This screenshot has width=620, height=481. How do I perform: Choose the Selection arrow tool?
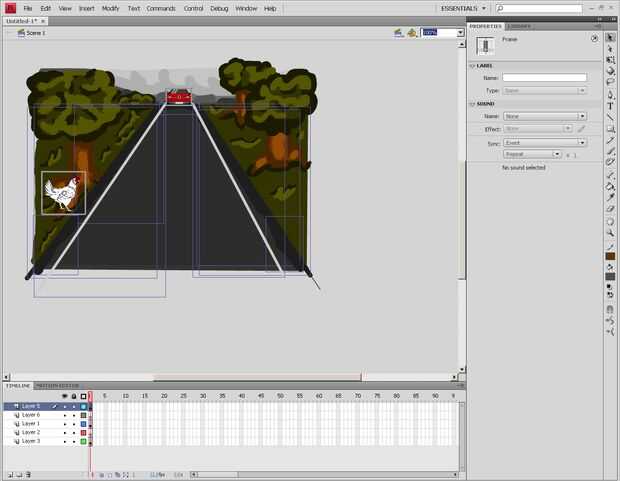tap(611, 37)
